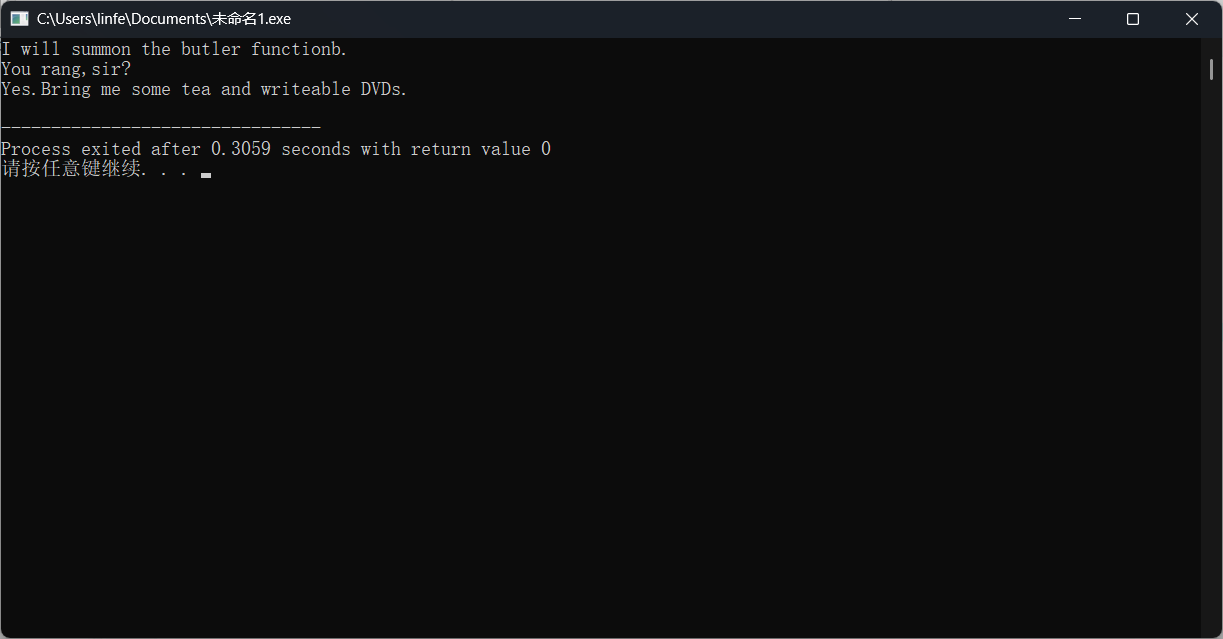Click the line "I will summon the butler functionb."
This screenshot has width=1223, height=639.
175,49
